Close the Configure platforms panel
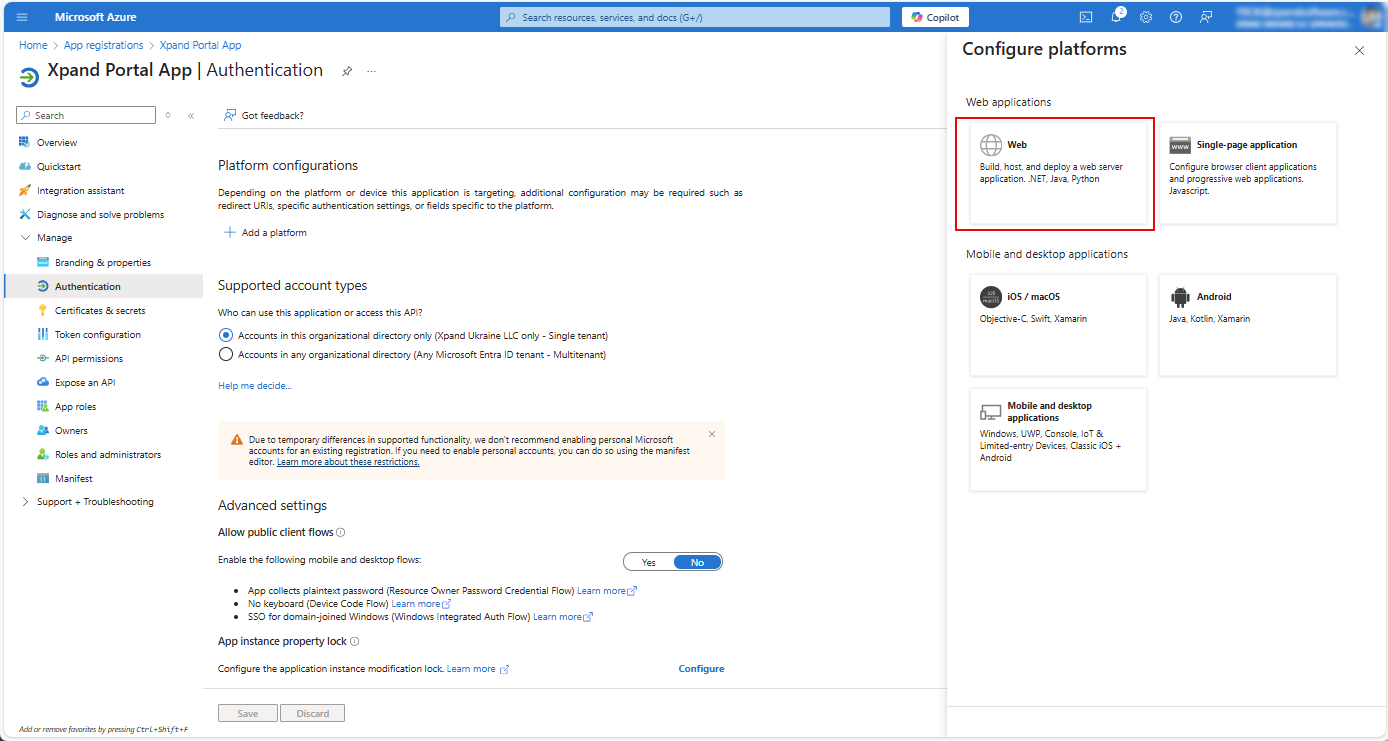This screenshot has height=741, width=1388. pyautogui.click(x=1359, y=51)
